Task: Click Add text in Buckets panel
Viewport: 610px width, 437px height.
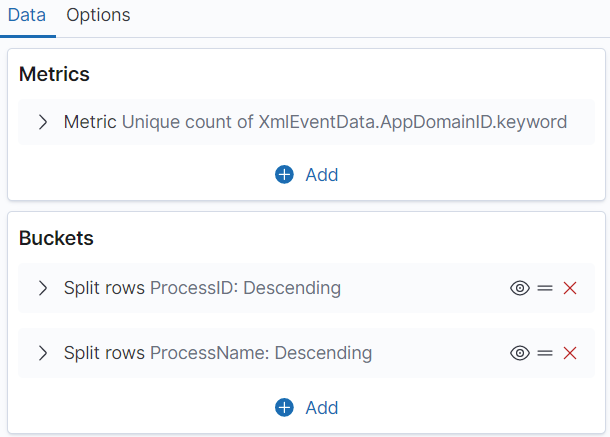Action: point(322,408)
